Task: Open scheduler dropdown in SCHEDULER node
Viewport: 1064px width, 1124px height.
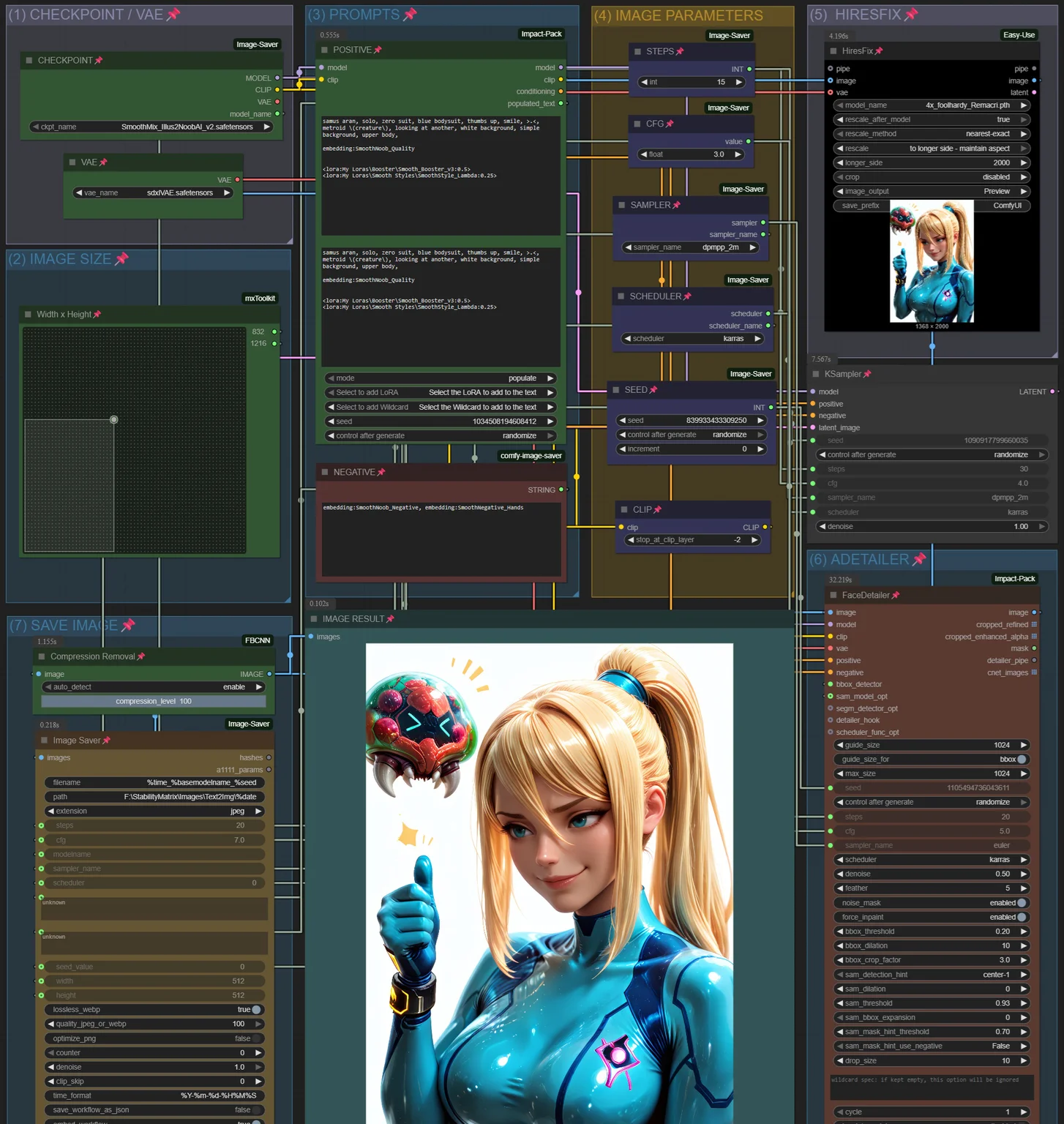Action: pyautogui.click(x=693, y=339)
